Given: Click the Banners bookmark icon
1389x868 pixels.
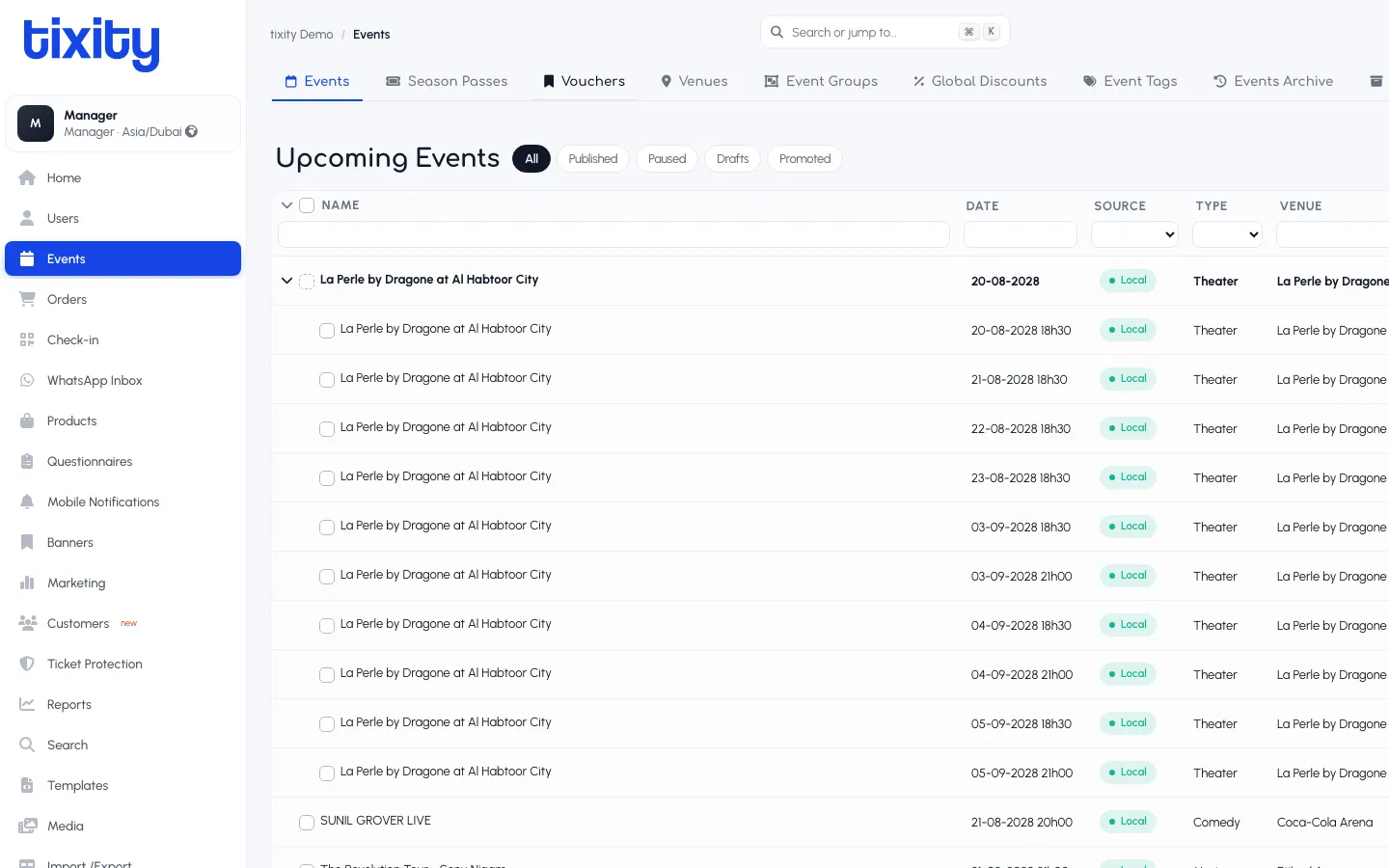Looking at the screenshot, I should tap(27, 542).
